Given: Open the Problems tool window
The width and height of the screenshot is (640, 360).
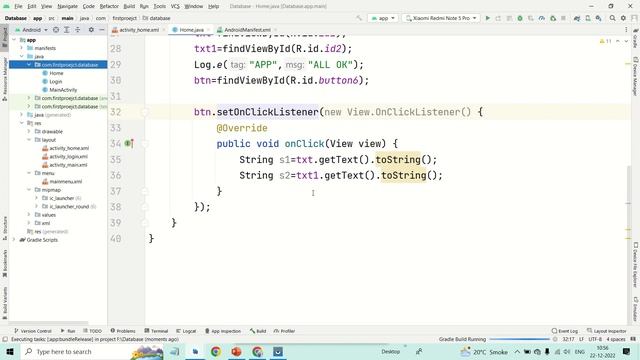Looking at the screenshot, I should [123, 331].
